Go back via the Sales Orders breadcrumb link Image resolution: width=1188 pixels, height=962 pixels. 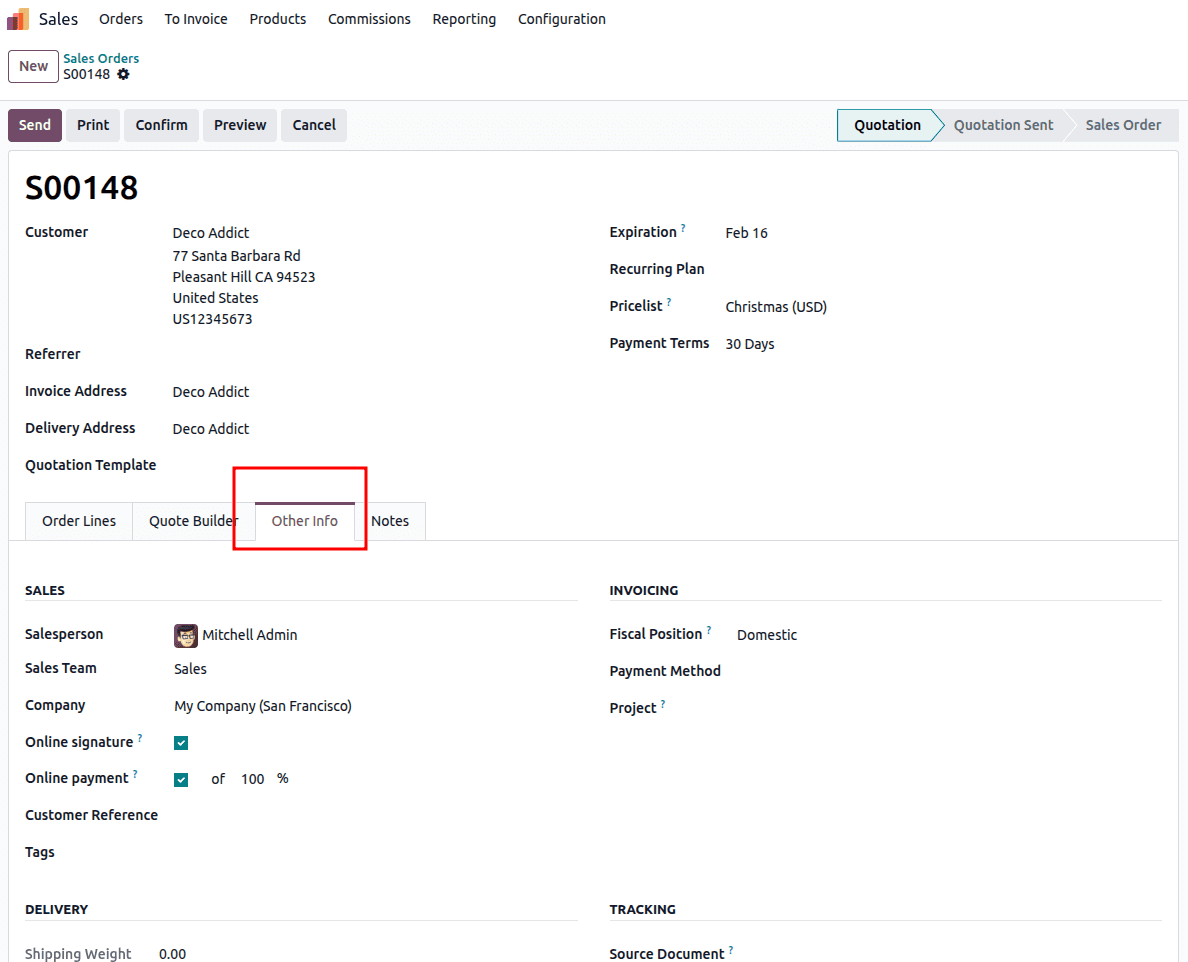coord(101,58)
